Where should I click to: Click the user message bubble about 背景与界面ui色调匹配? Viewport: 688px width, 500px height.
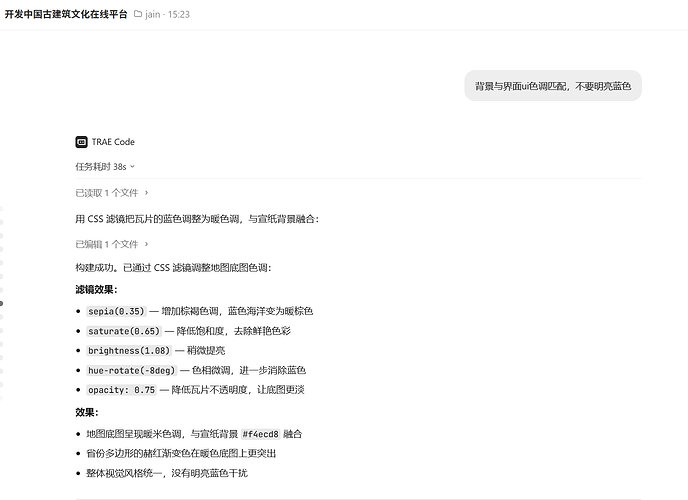[x=553, y=86]
